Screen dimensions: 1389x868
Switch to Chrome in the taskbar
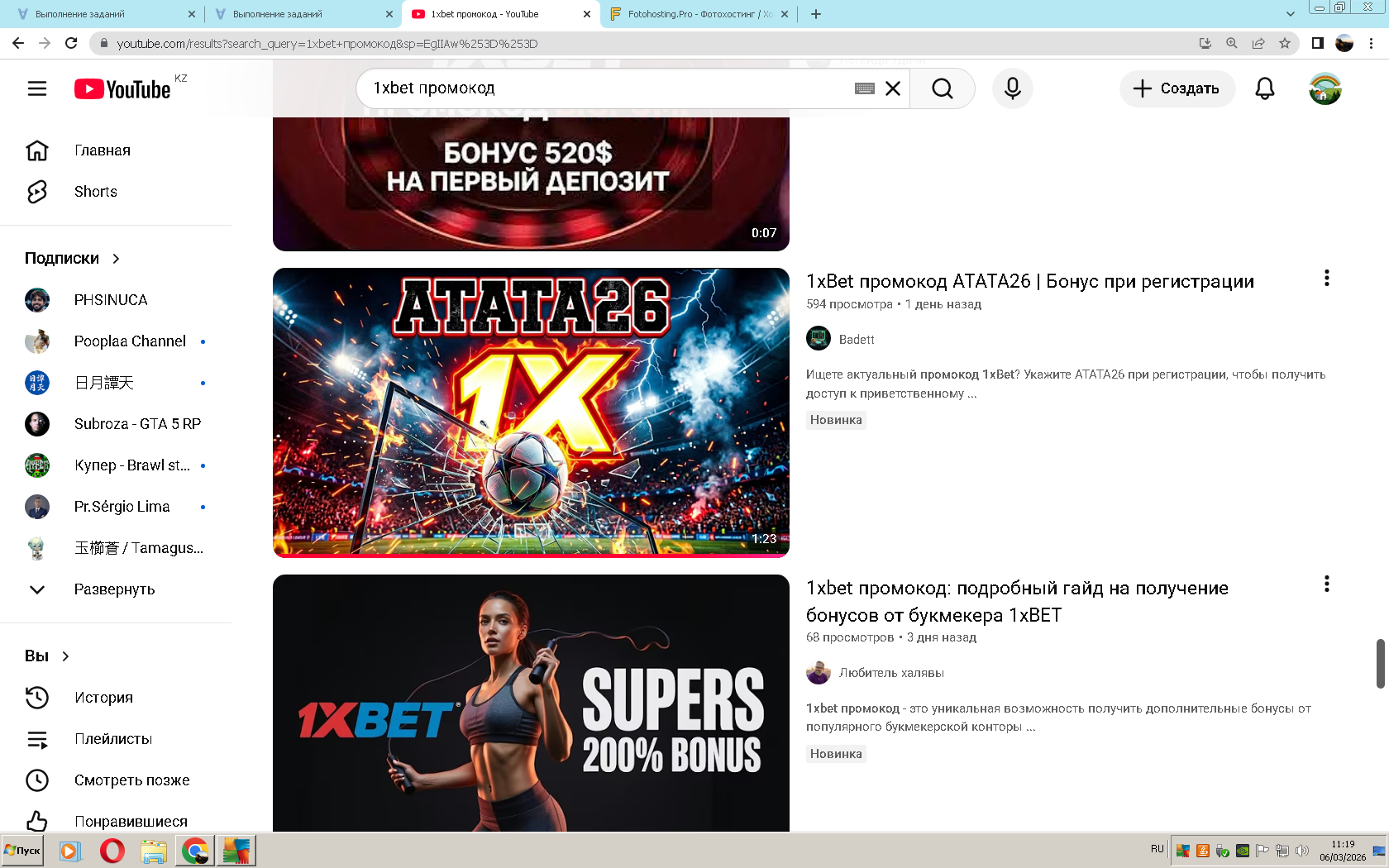tap(195, 851)
